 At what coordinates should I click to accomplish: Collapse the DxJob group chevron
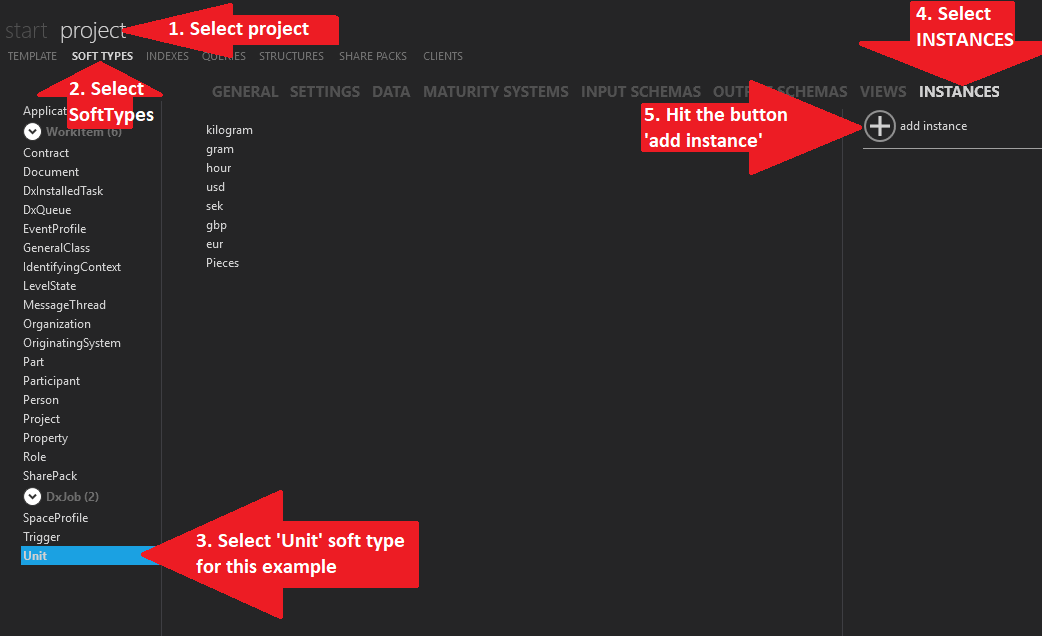[x=33, y=497]
